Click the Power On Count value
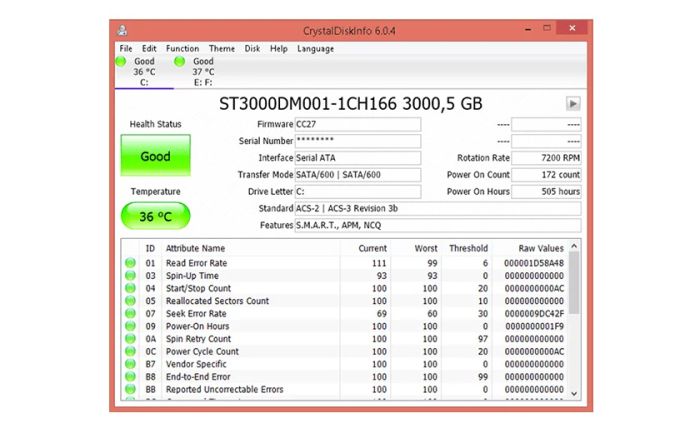 (x=546, y=175)
